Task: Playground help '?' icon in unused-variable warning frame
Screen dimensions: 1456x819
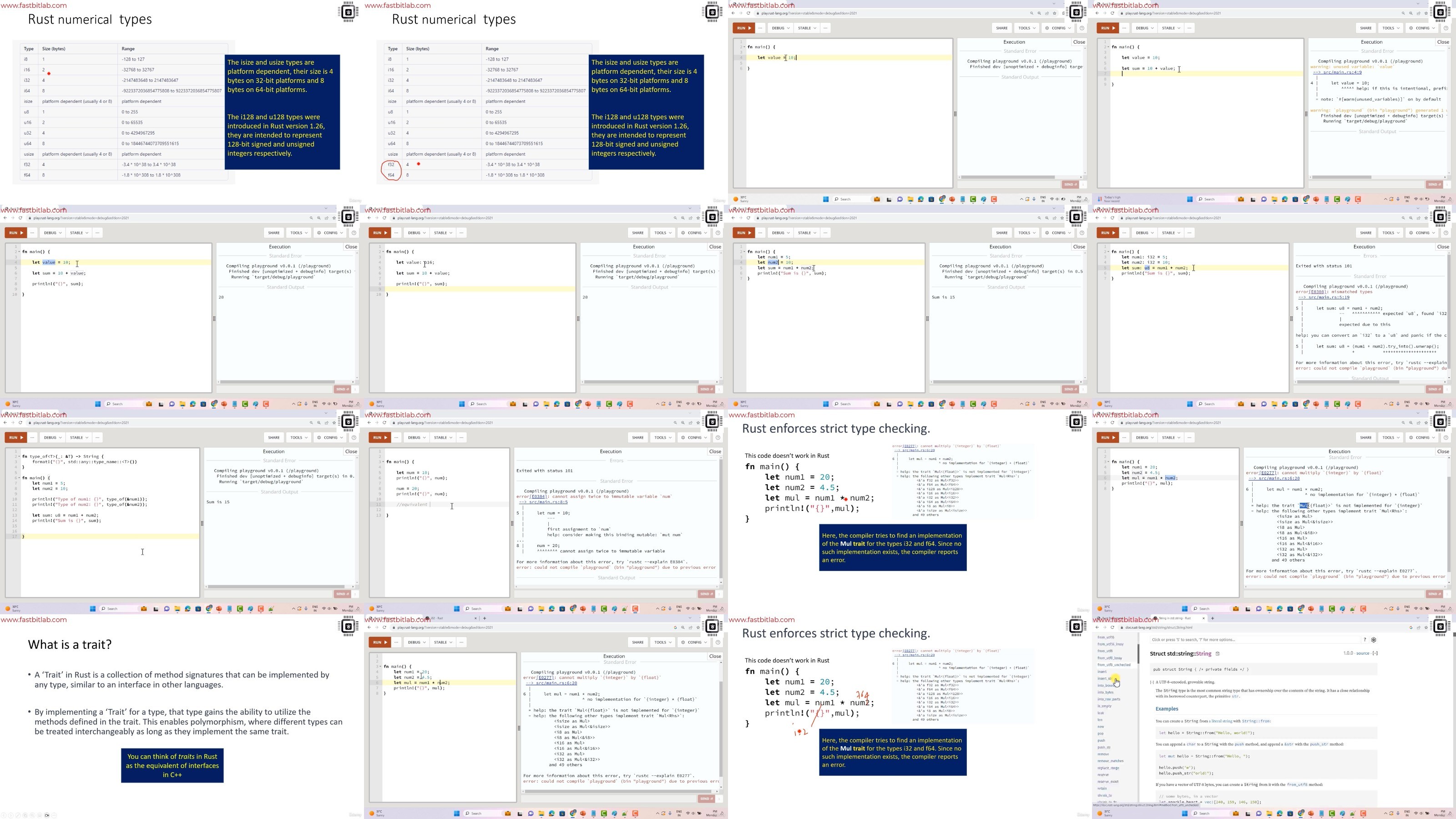Action: (x=1446, y=28)
